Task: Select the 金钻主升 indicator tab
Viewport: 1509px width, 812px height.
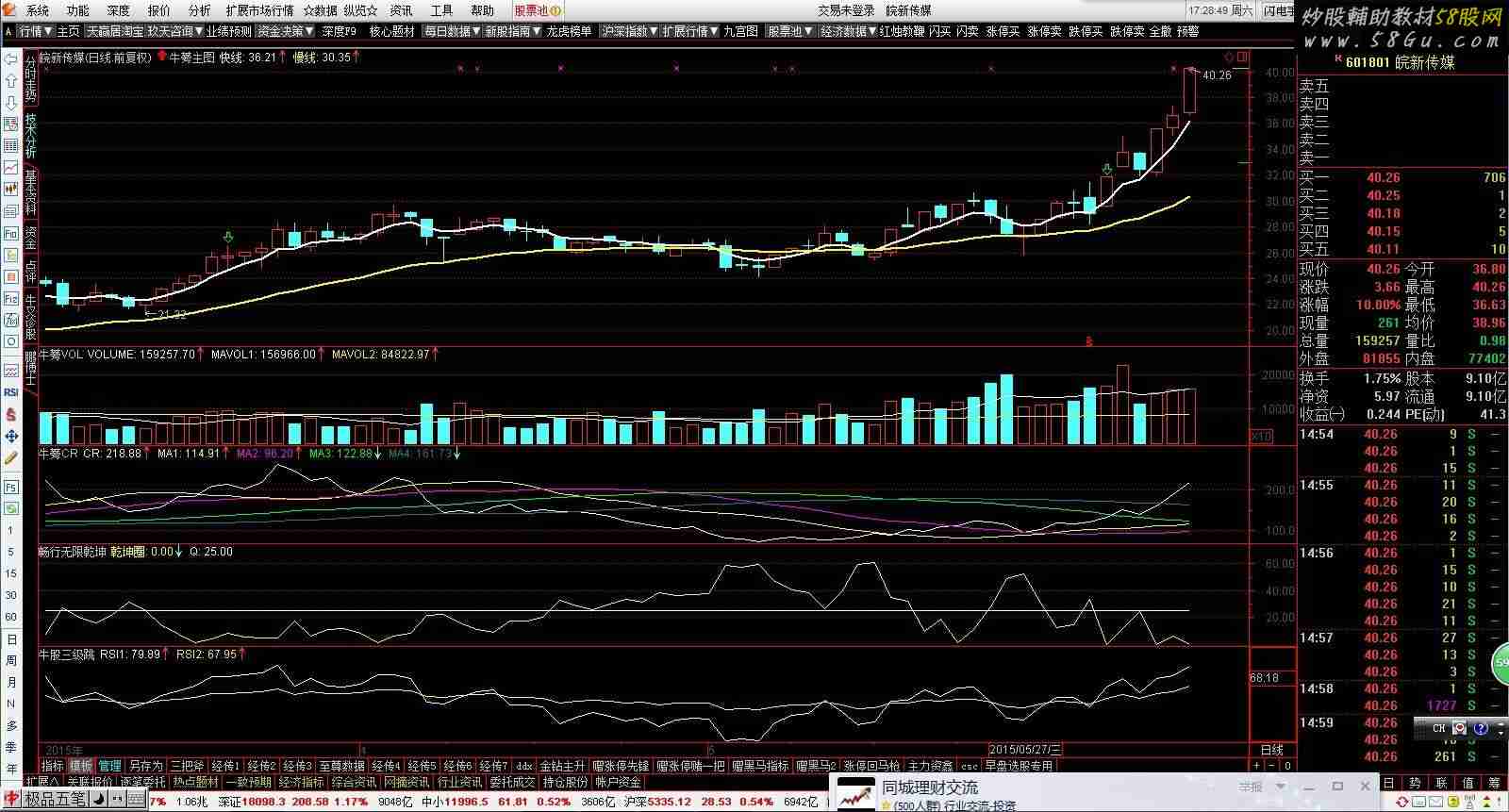Action: pos(562,766)
